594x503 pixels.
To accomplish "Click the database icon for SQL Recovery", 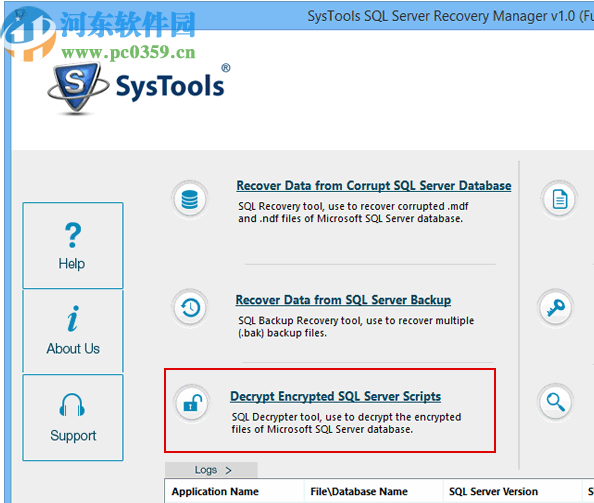I will pos(189,200).
